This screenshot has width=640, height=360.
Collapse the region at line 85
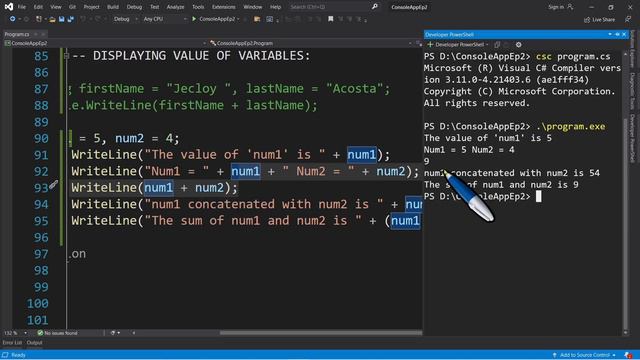(x=67, y=56)
